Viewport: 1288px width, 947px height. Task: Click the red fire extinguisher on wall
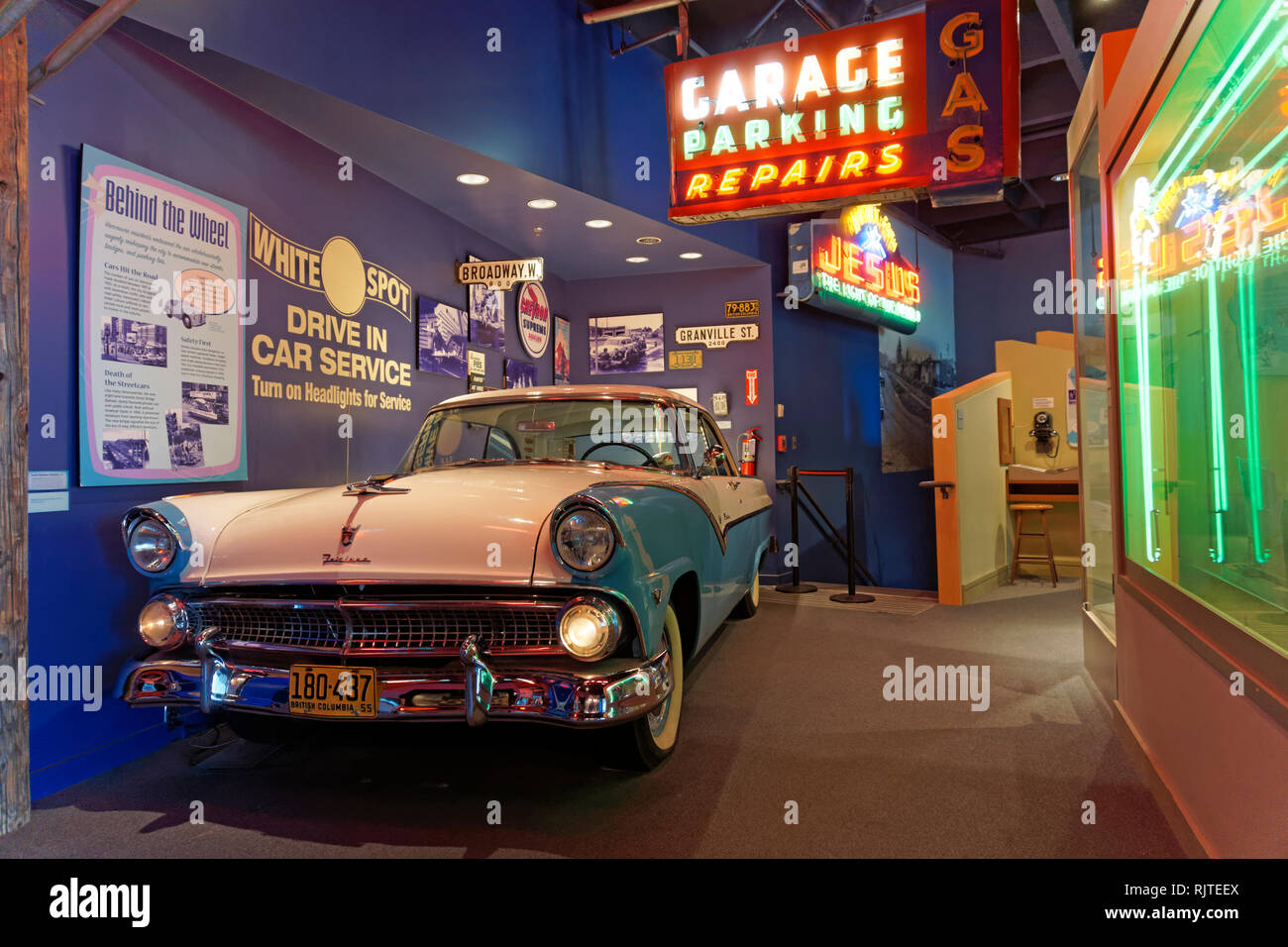pyautogui.click(x=748, y=451)
